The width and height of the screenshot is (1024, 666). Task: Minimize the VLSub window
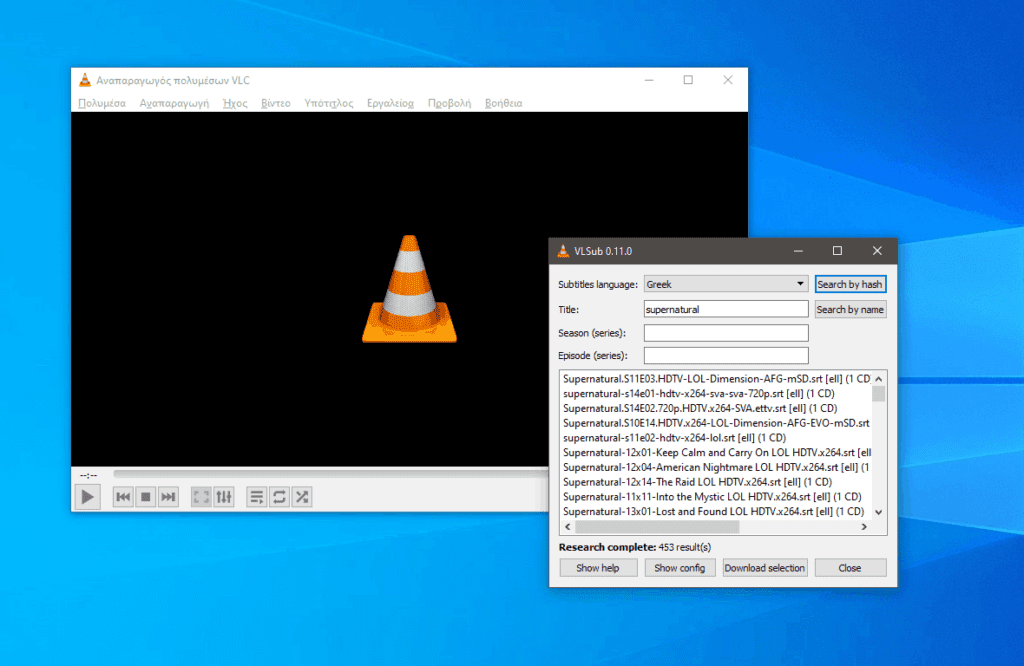(x=798, y=251)
